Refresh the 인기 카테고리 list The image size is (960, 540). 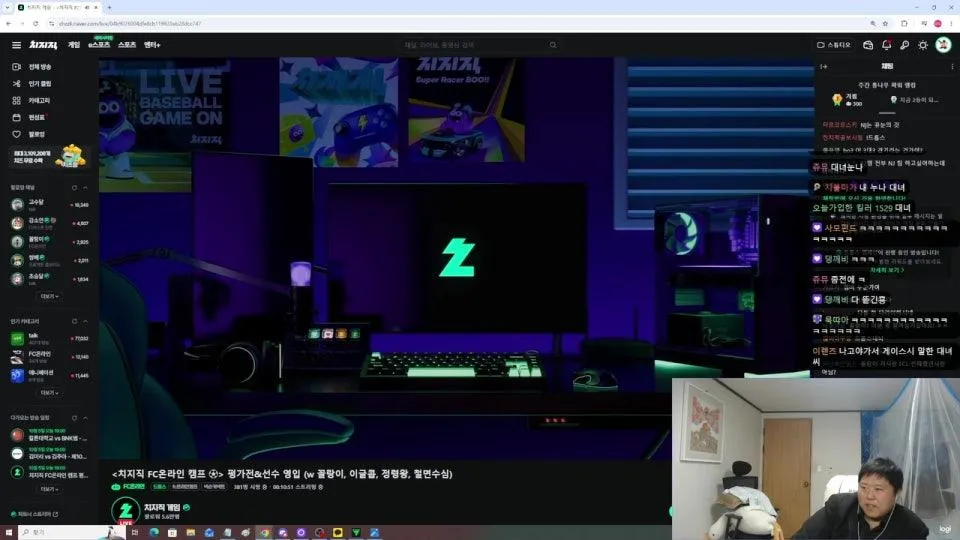(x=75, y=321)
